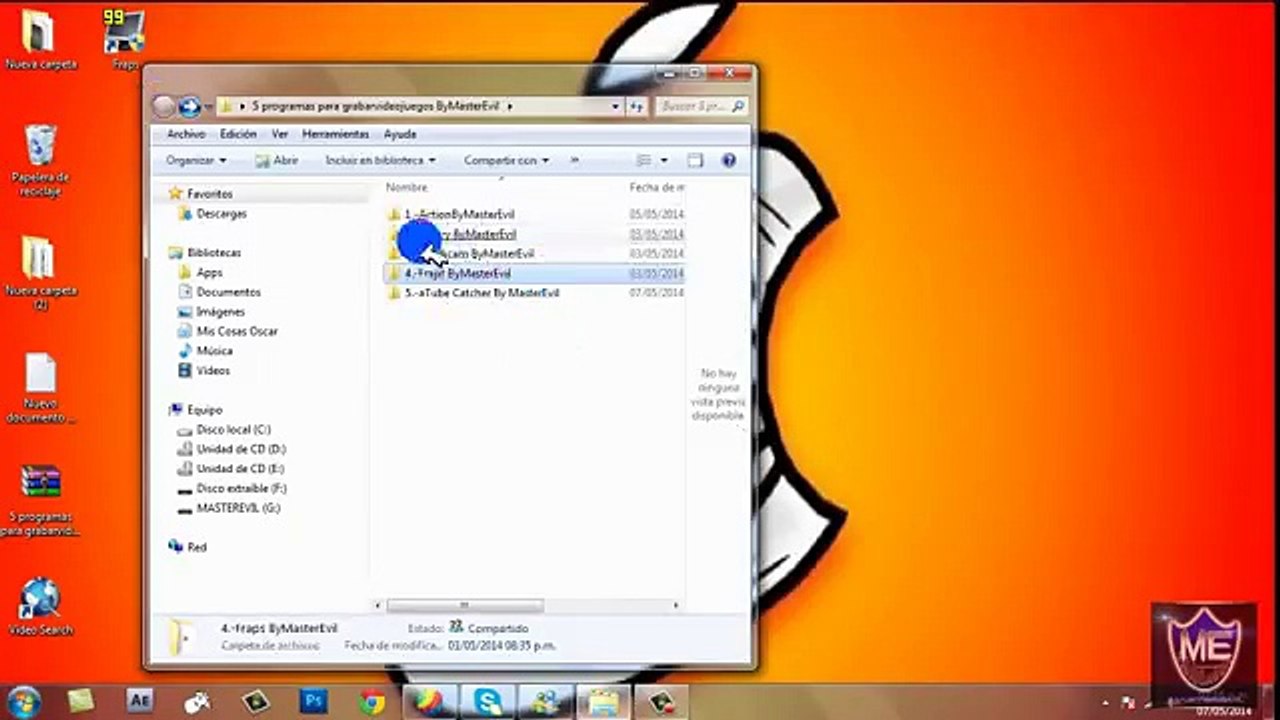Open the Ver menu

tap(280, 134)
